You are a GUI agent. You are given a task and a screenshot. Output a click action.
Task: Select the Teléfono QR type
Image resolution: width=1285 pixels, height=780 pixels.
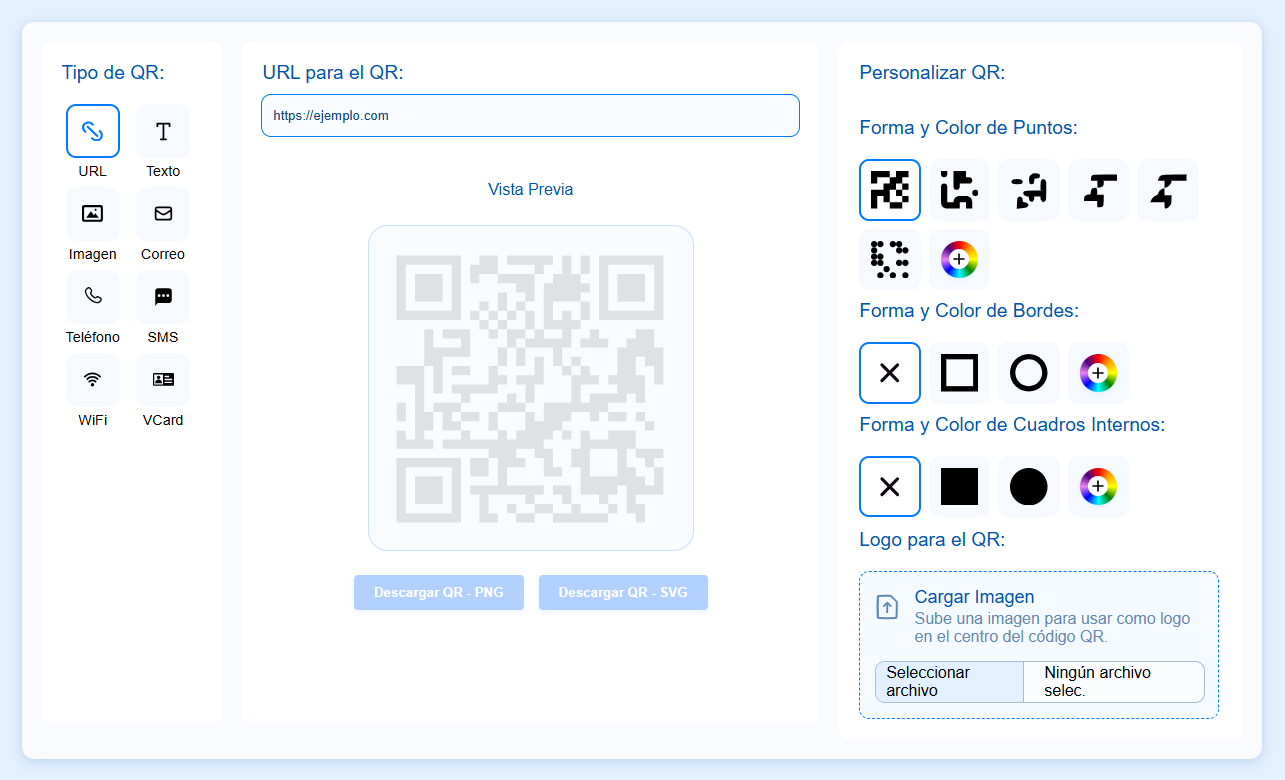[92, 297]
